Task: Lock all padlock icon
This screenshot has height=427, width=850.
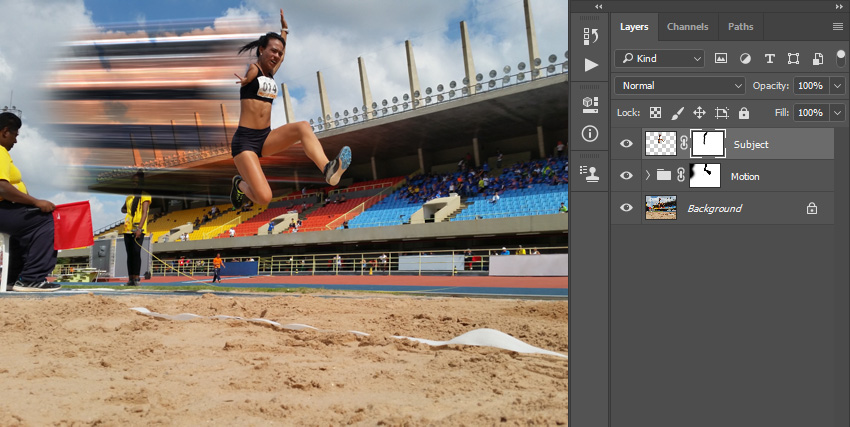Action: tap(744, 113)
